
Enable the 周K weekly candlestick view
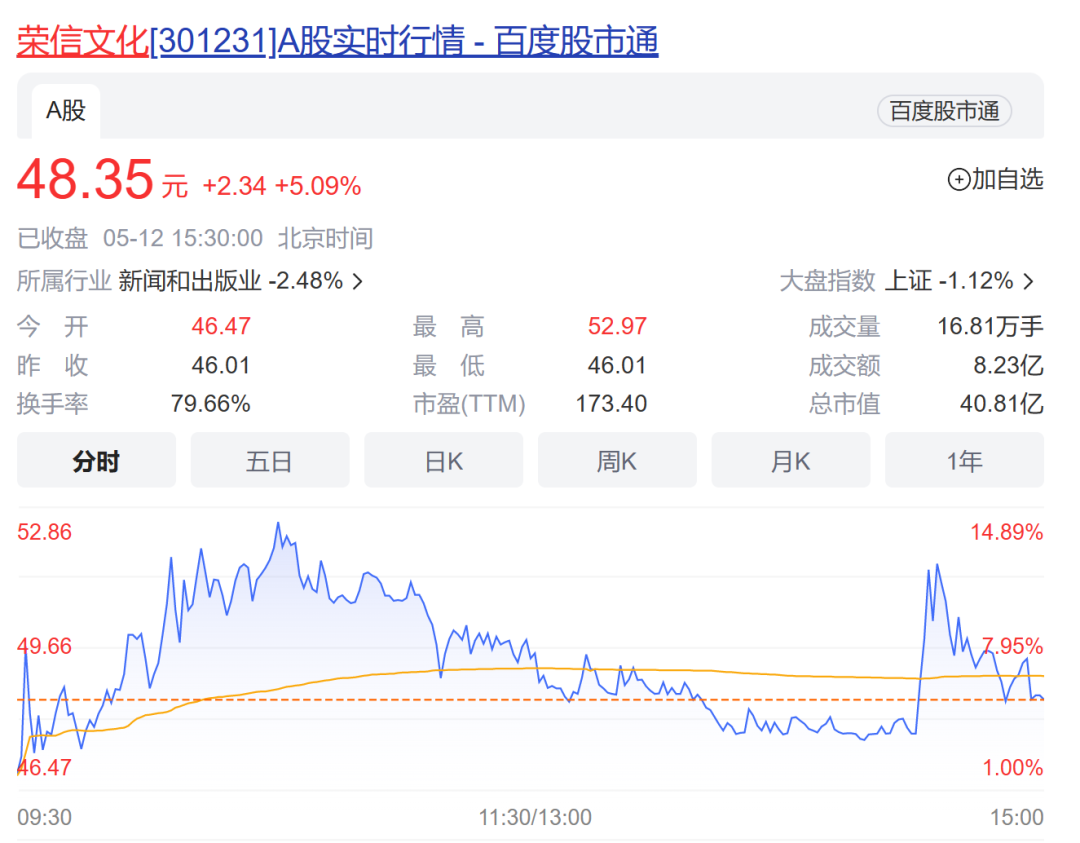coord(617,460)
